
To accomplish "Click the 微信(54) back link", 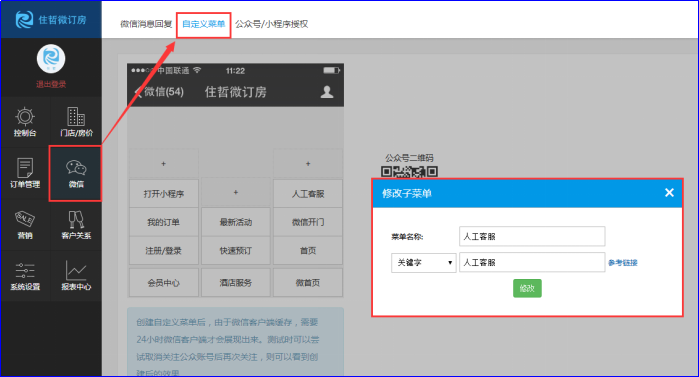I will (x=159, y=92).
